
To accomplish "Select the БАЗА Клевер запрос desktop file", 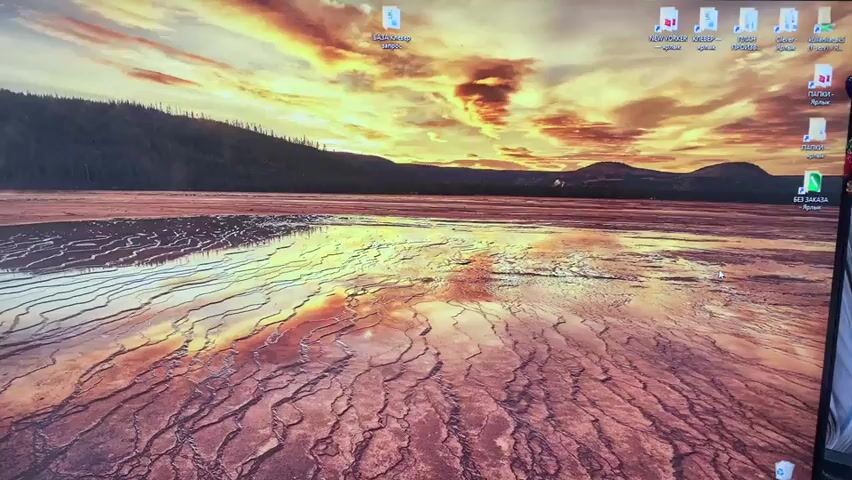I will [391, 27].
